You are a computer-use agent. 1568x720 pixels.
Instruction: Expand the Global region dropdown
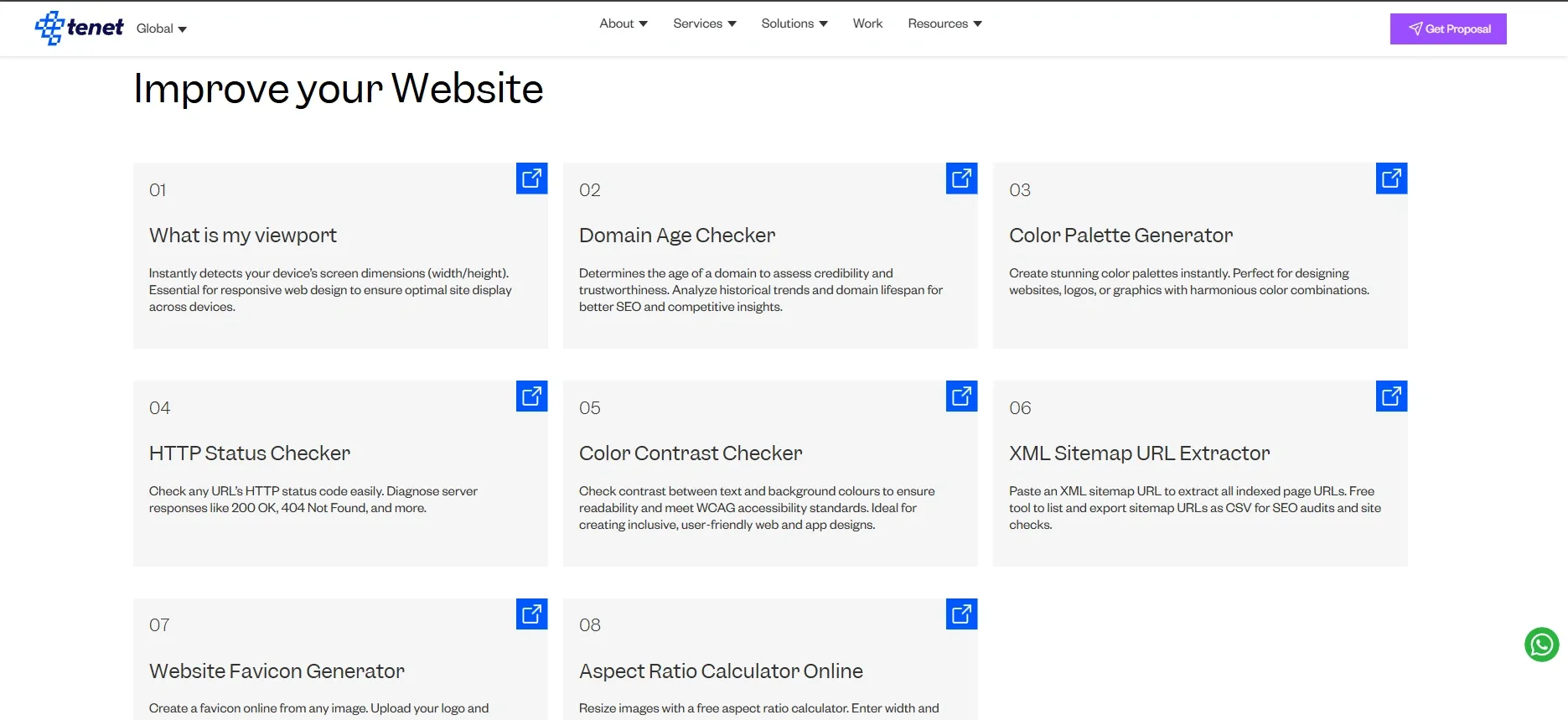(161, 28)
